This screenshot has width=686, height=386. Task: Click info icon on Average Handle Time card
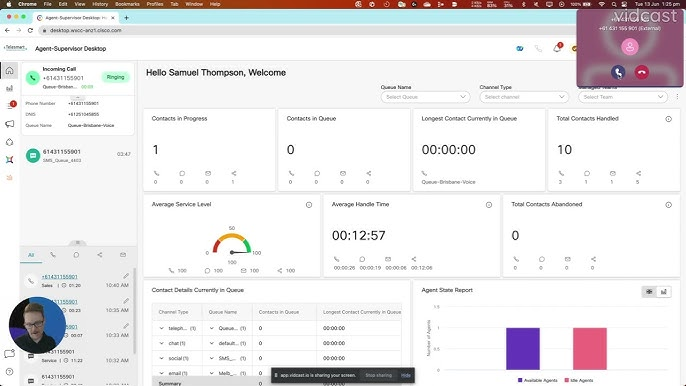tap(489, 205)
